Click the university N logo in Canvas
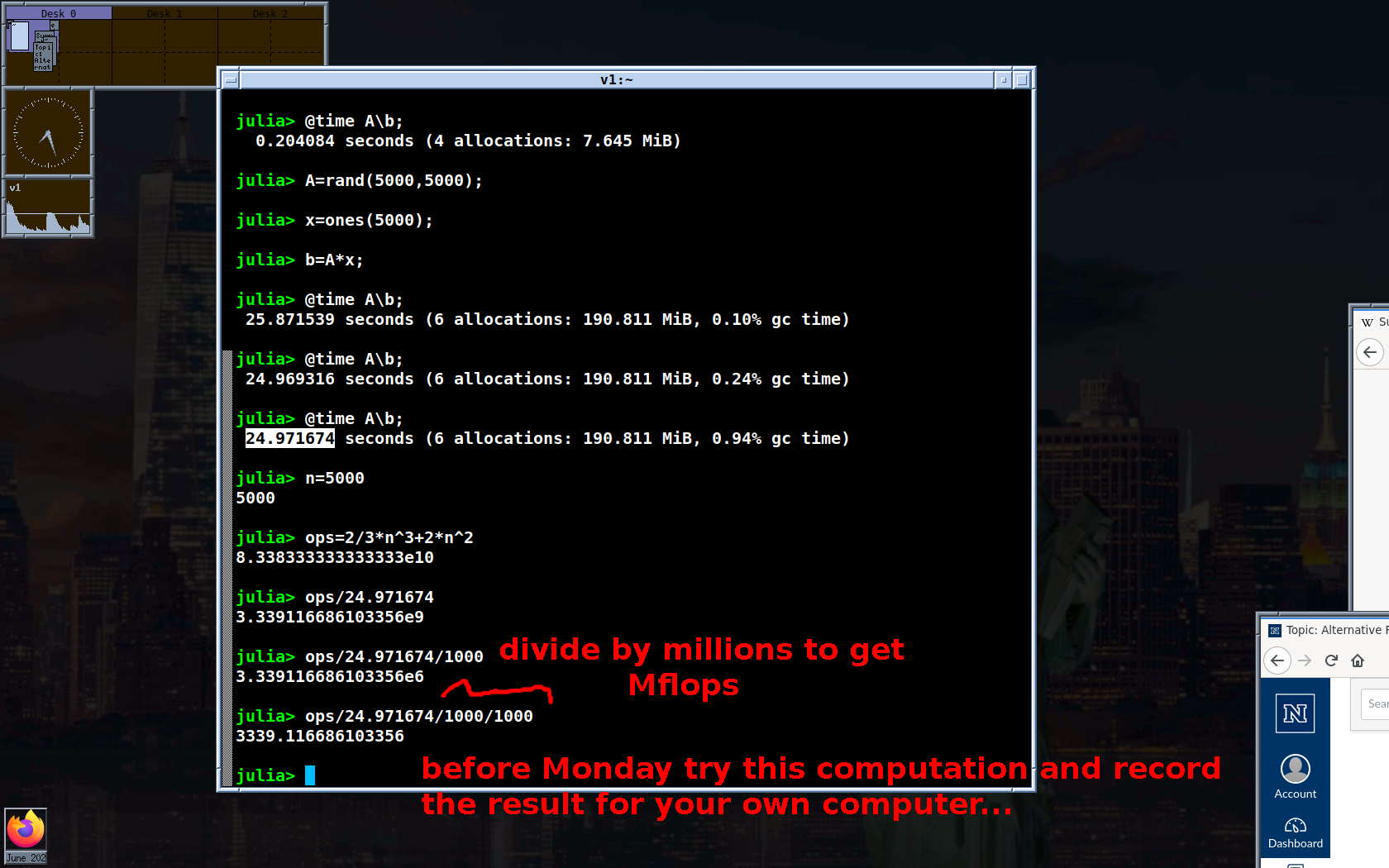Image resolution: width=1389 pixels, height=868 pixels. coord(1295,713)
